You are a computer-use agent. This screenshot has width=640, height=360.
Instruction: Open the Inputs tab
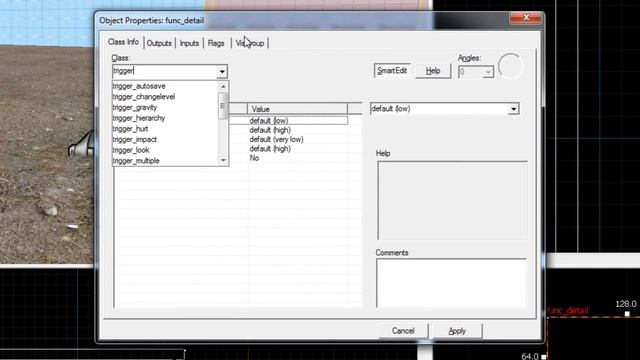(x=189, y=43)
